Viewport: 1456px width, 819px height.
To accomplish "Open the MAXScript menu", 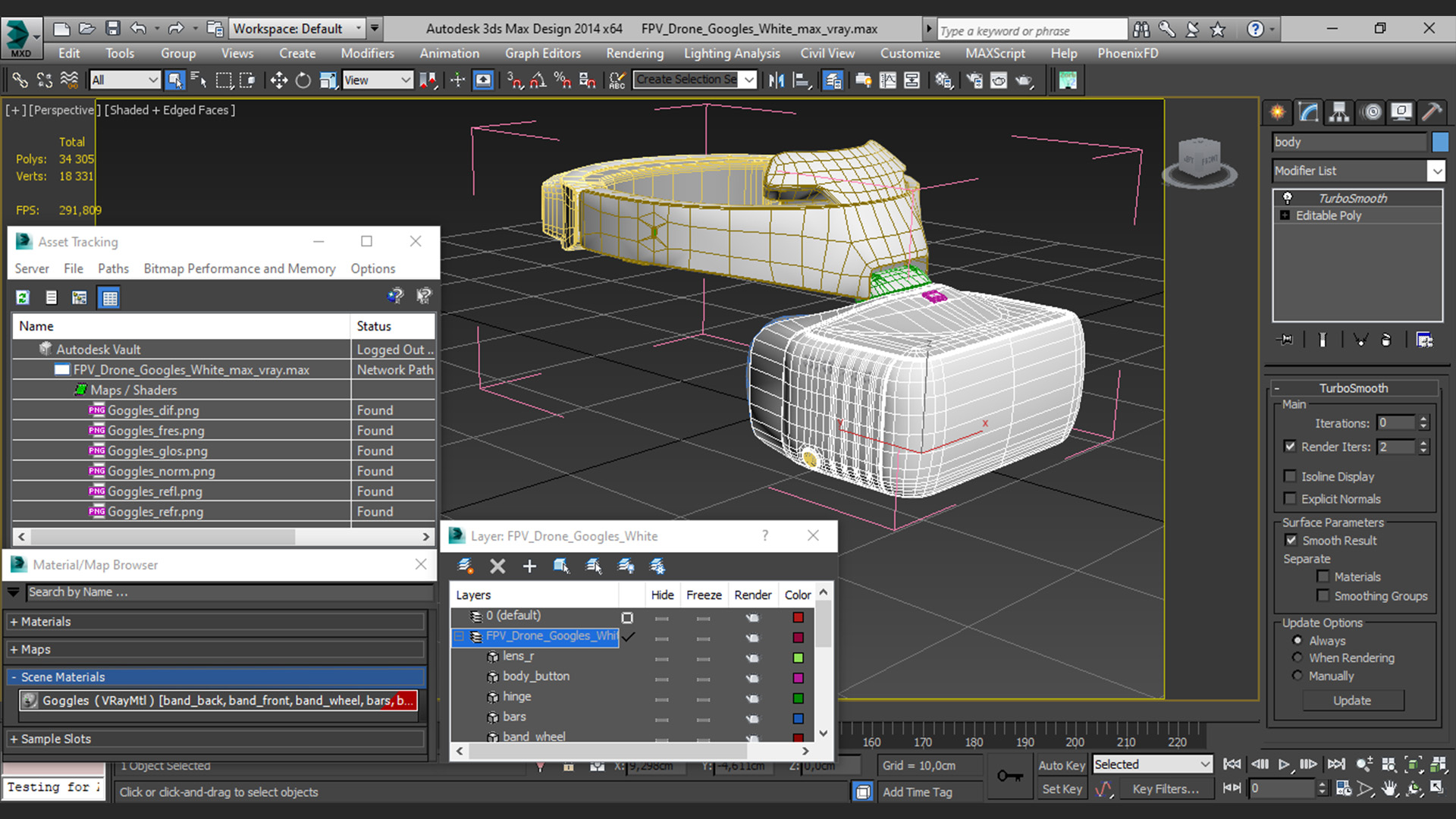I will (995, 53).
